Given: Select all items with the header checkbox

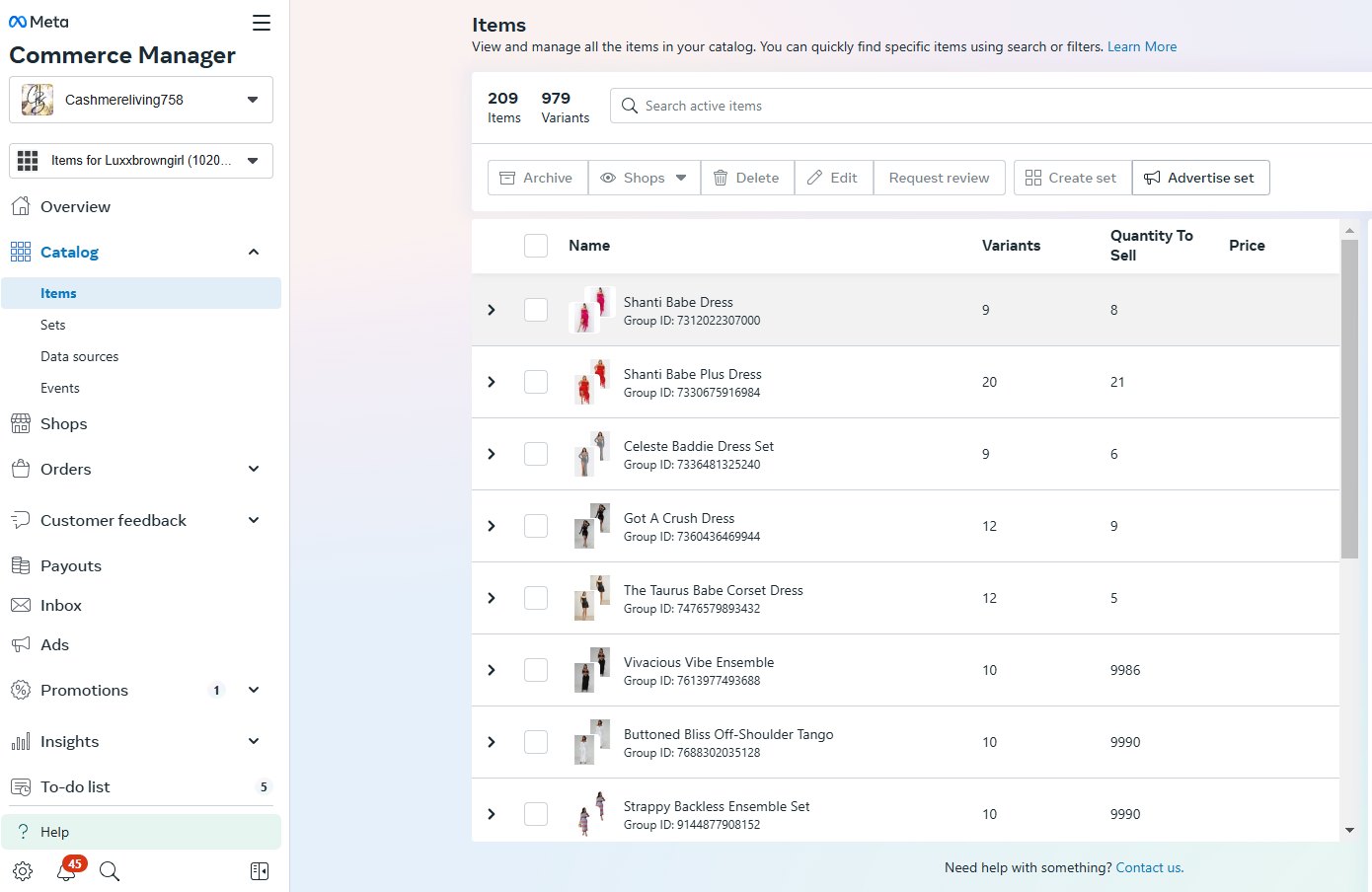Looking at the screenshot, I should click(536, 246).
